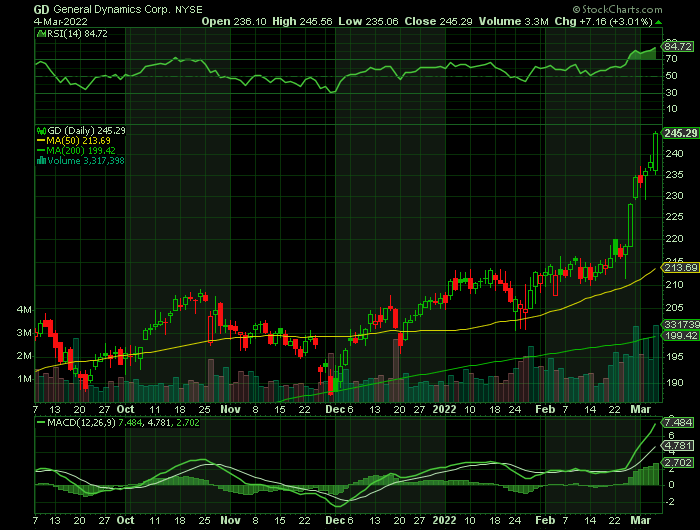
Task: Click the MACD(12,26,9) legend label
Action: [x=82, y=422]
